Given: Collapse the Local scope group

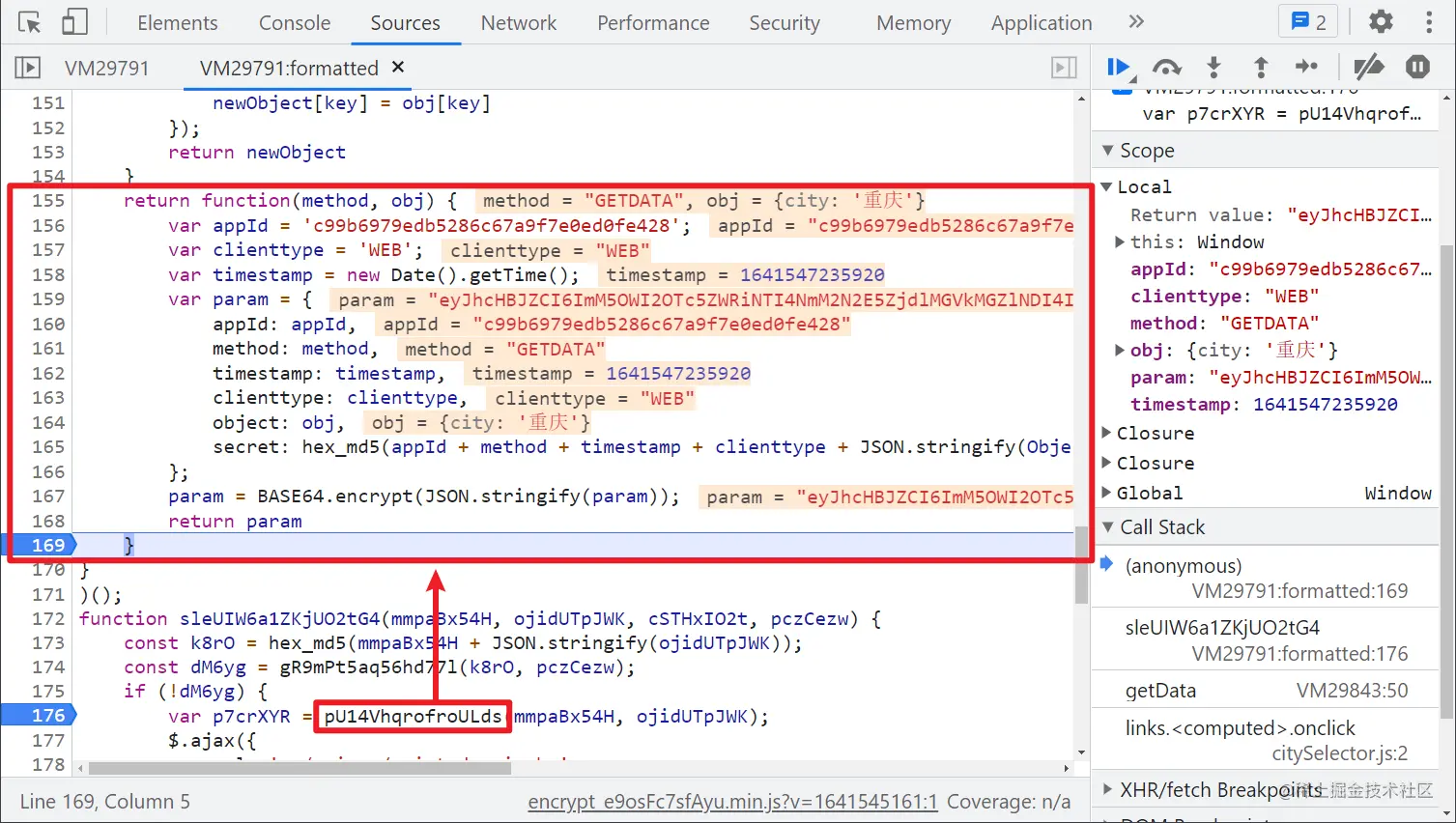Looking at the screenshot, I should [x=1107, y=186].
